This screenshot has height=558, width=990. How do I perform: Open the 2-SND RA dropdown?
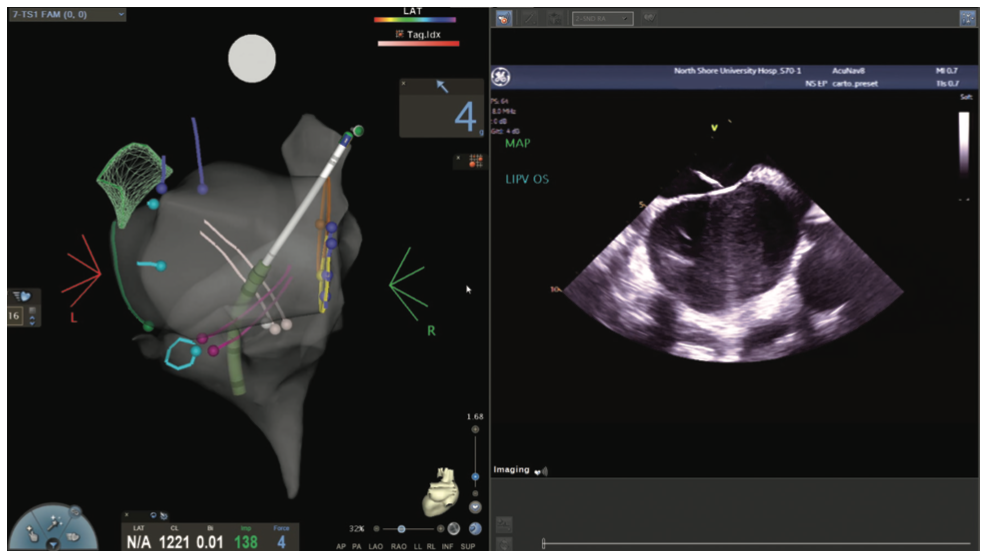click(x=602, y=19)
